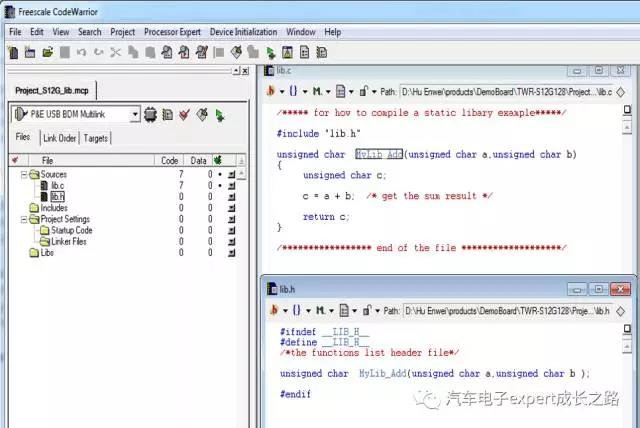
Task: Collapse the Sources folder tree node
Action: [23, 174]
